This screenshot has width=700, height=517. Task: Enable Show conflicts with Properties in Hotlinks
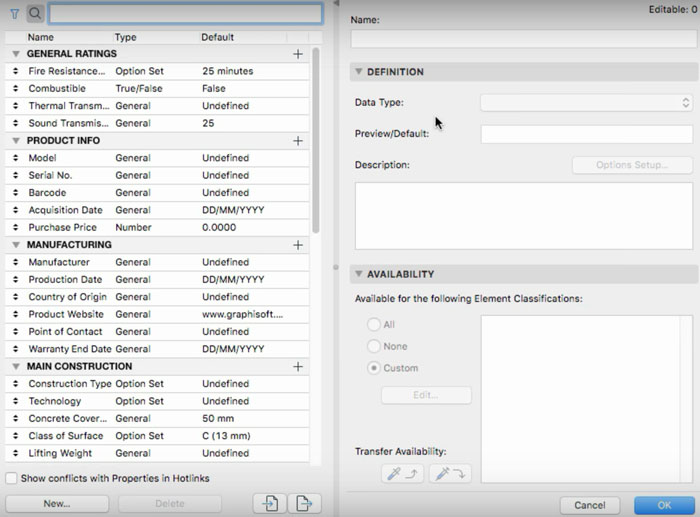click(x=12, y=478)
